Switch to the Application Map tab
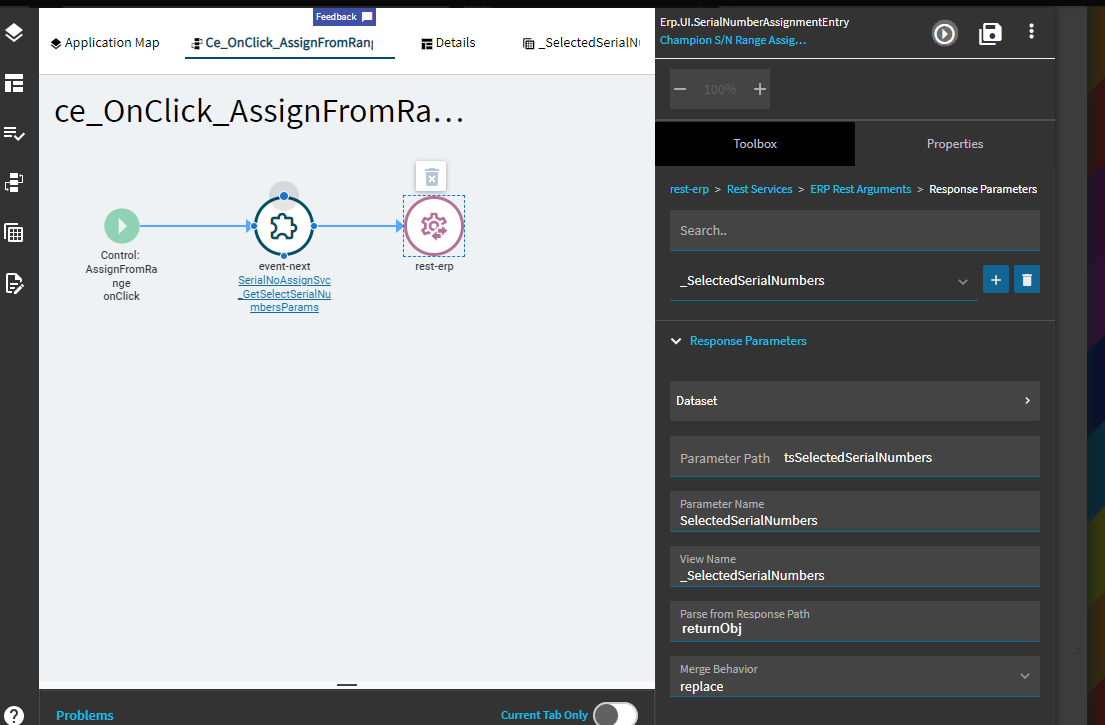This screenshot has width=1105, height=725. pos(105,43)
